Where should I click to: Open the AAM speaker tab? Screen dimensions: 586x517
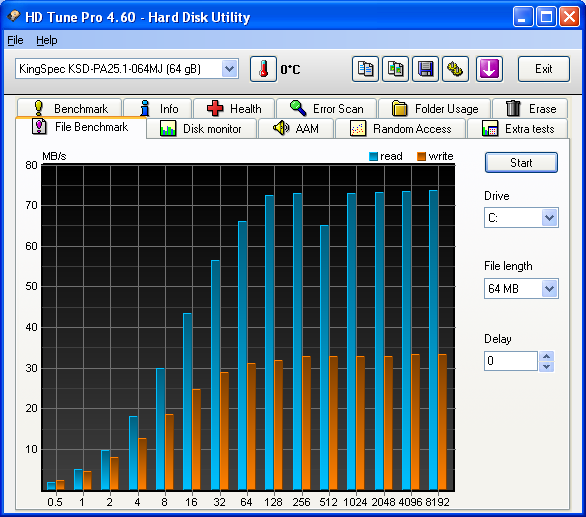coord(296,129)
